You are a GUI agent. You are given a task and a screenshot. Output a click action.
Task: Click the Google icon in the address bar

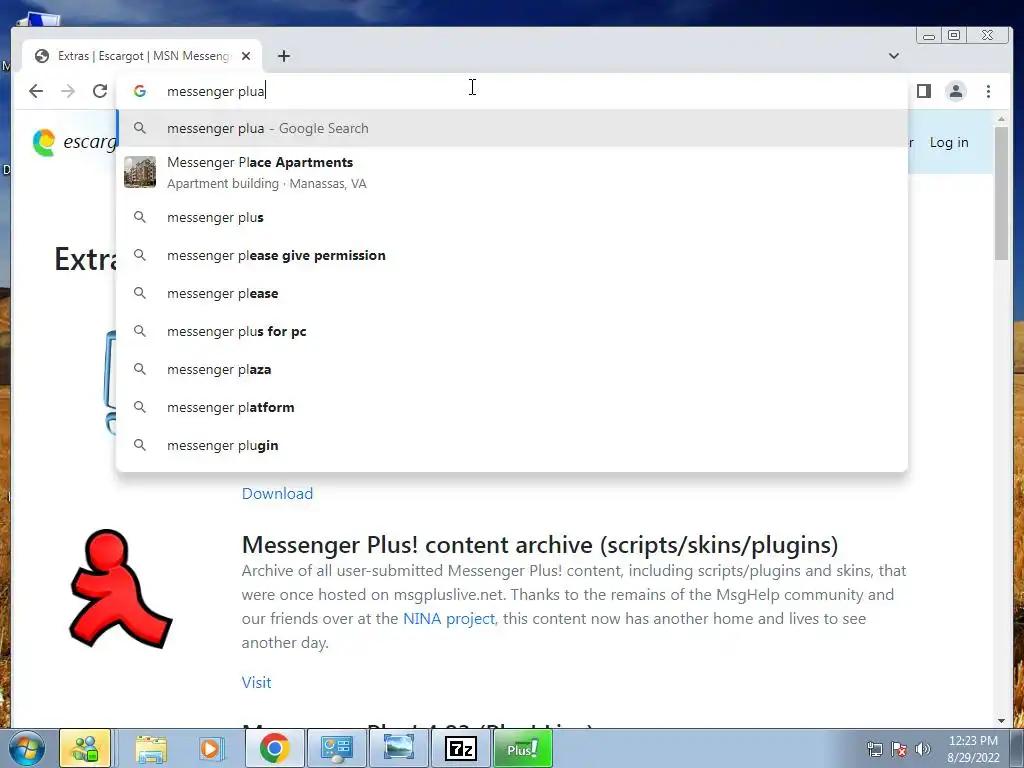140,91
